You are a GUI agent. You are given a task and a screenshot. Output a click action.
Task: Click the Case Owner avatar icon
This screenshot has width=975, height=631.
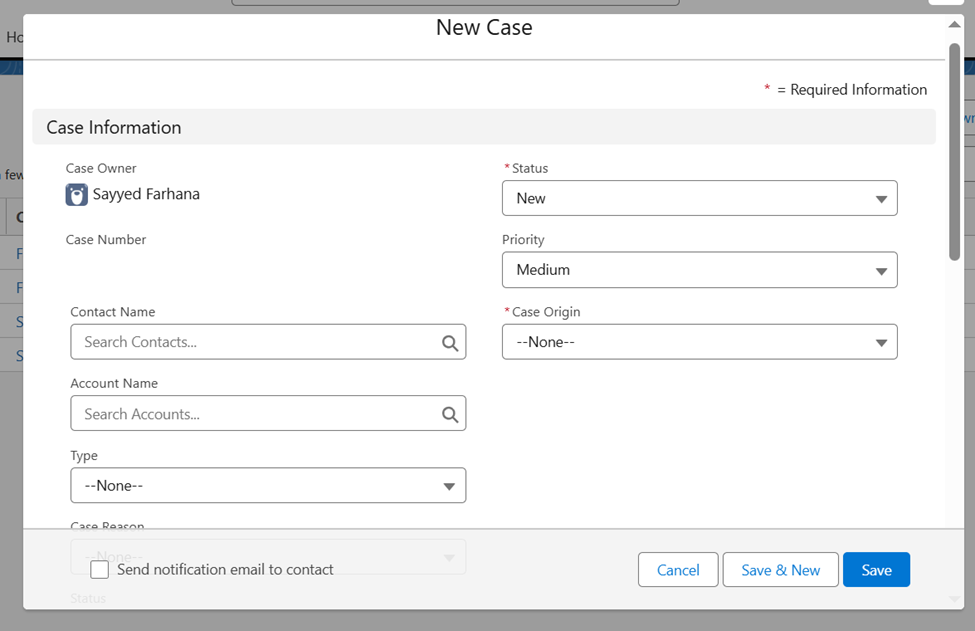click(x=77, y=195)
